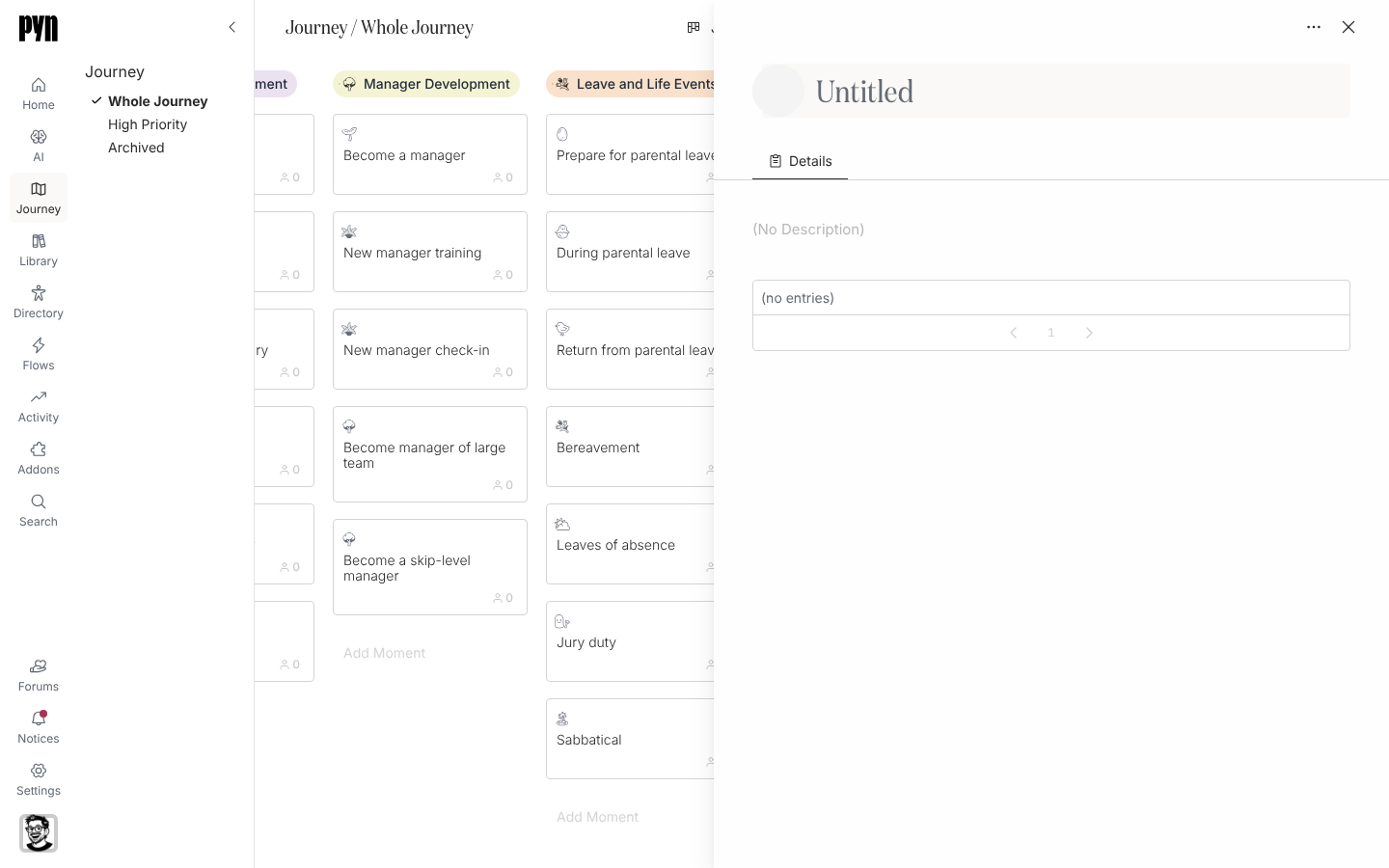Click the Journey / Whole Journey breadcrumb title

pos(379,27)
